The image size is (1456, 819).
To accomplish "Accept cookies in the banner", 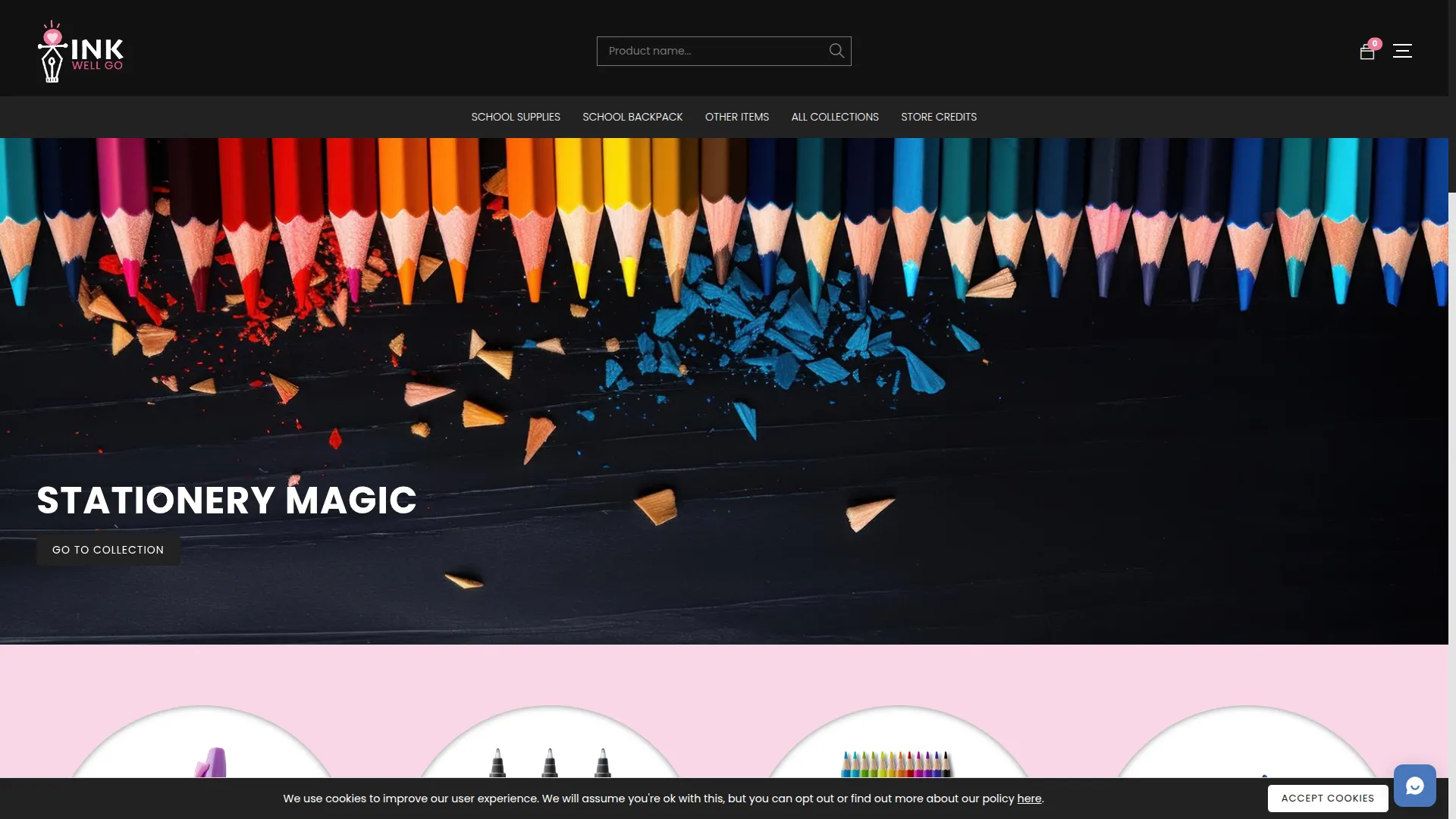I will click(x=1327, y=799).
